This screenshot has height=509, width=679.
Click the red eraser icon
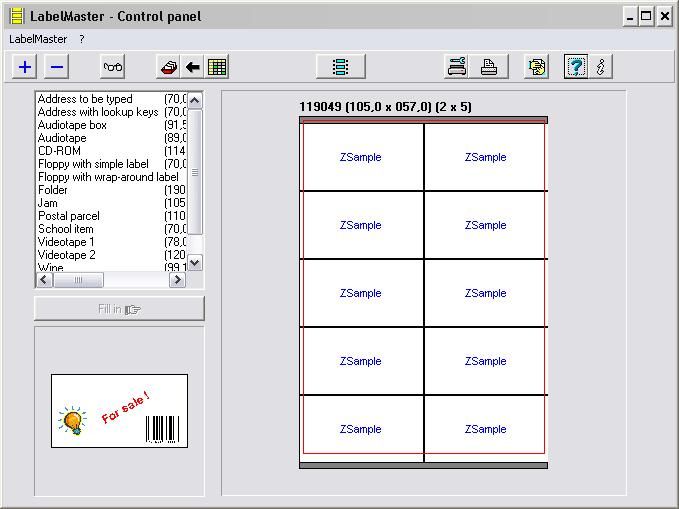click(169, 67)
